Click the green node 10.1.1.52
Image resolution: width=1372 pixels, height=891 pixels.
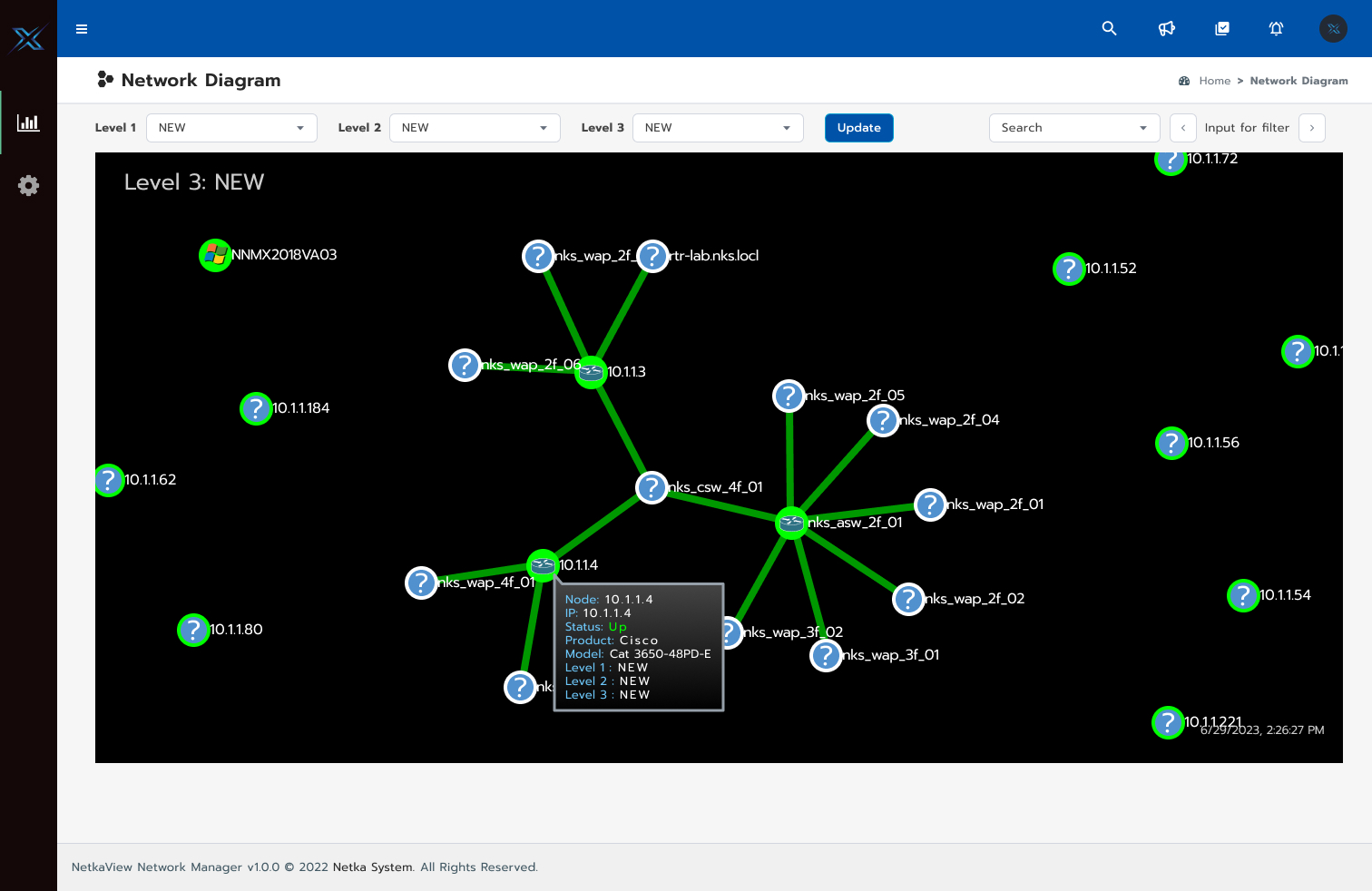pos(1069,269)
